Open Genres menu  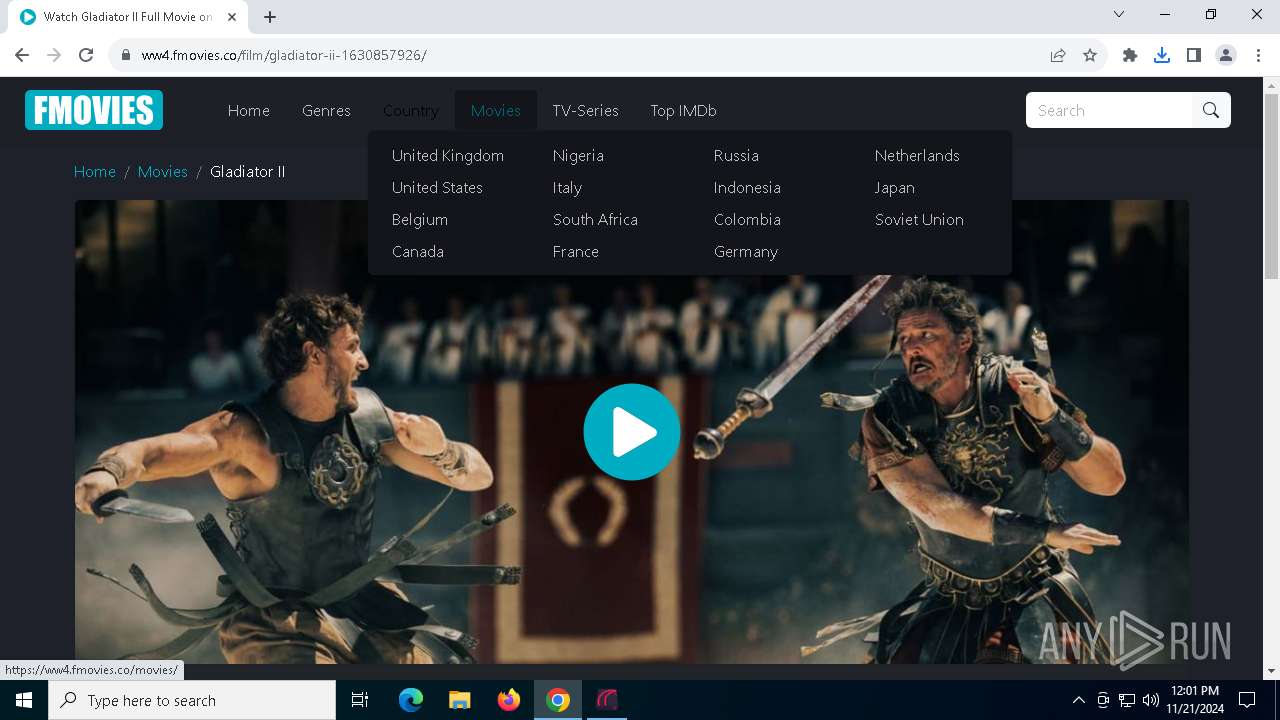click(326, 110)
